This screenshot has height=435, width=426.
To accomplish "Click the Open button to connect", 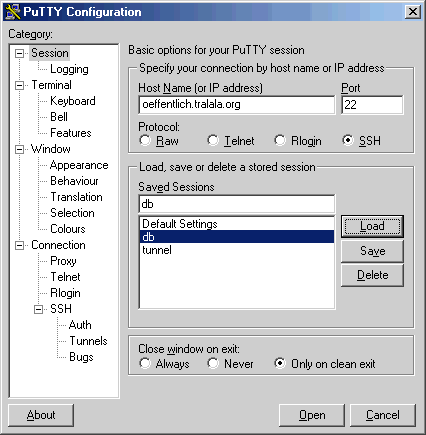I will point(312,415).
